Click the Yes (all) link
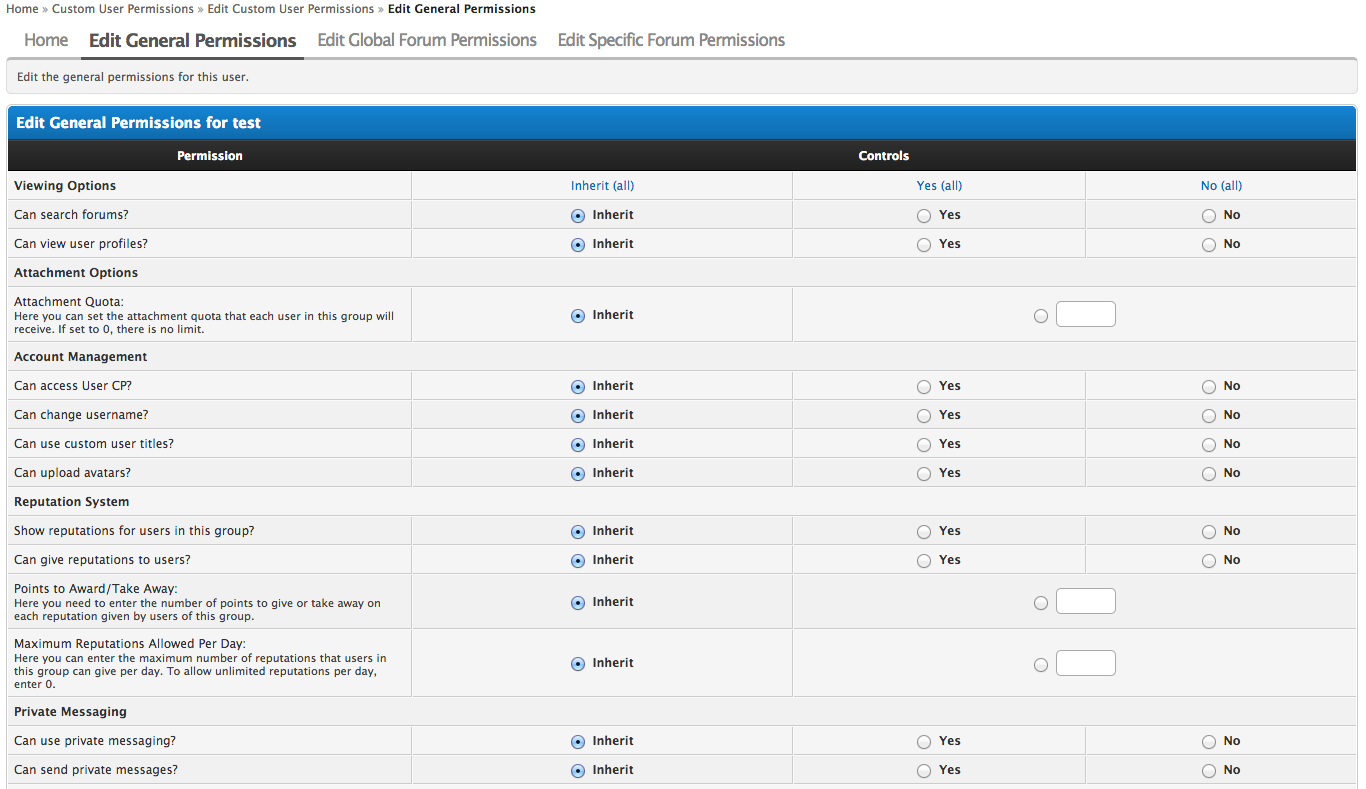 point(939,186)
